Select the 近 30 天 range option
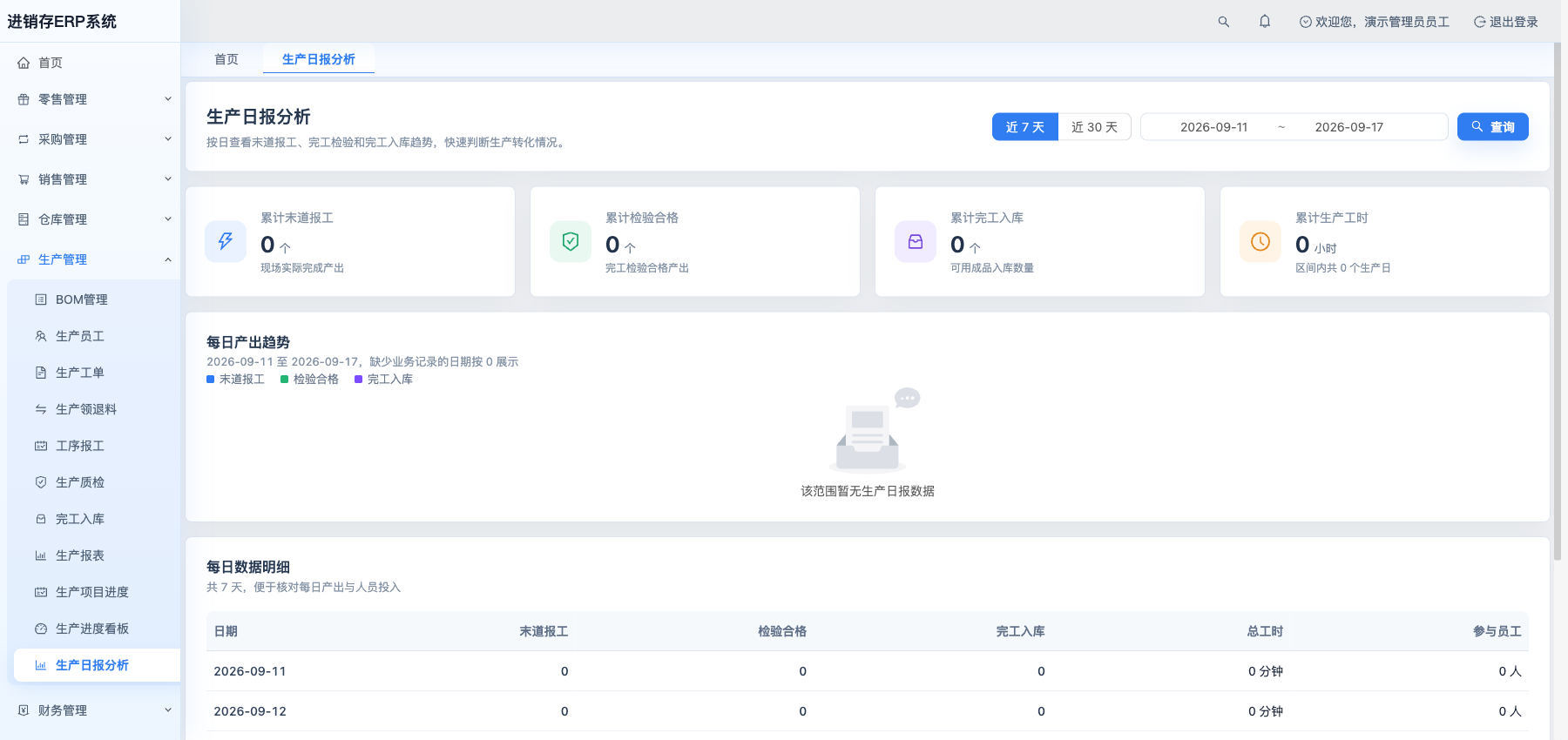This screenshot has width=1568, height=740. coord(1094,127)
